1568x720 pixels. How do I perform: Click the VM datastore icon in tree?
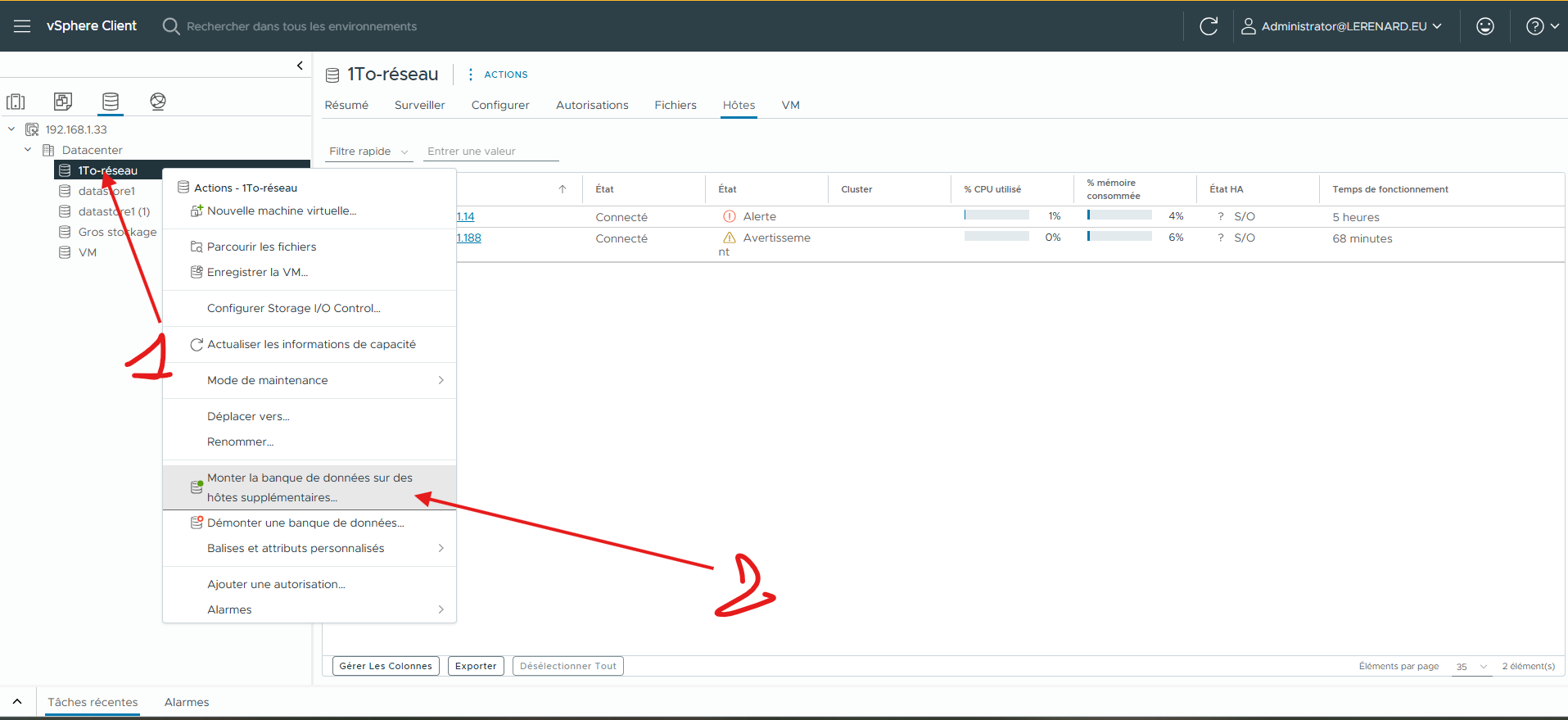click(x=65, y=252)
